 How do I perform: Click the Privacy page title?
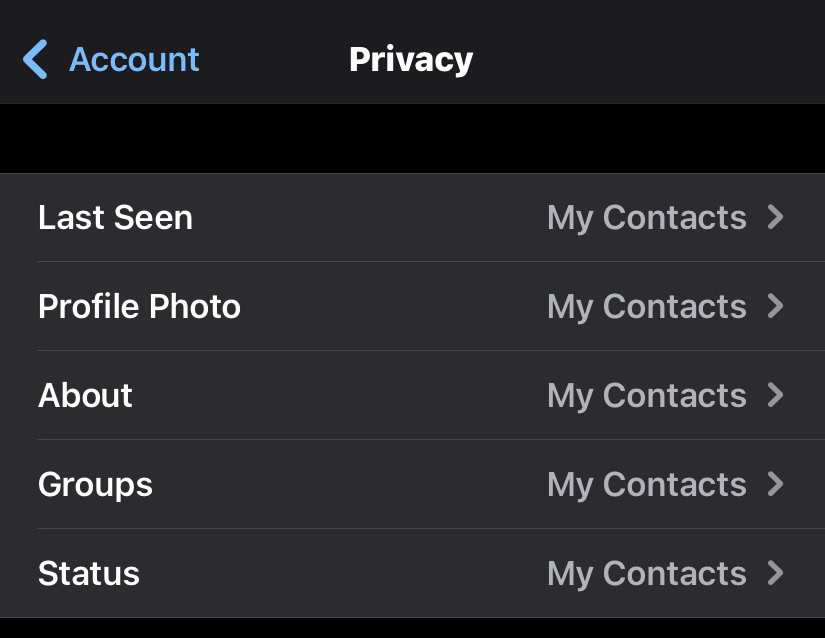(411, 60)
